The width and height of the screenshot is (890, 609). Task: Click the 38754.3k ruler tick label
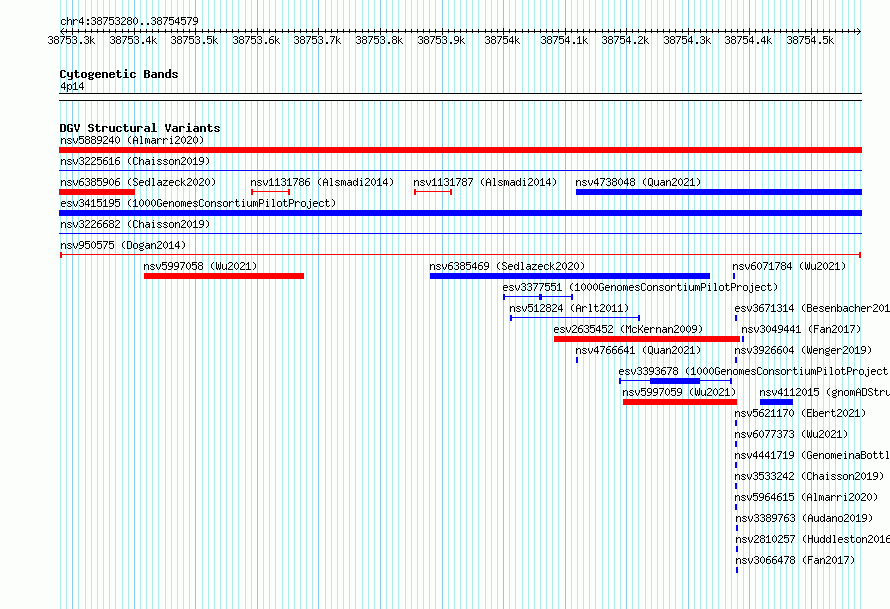(687, 40)
